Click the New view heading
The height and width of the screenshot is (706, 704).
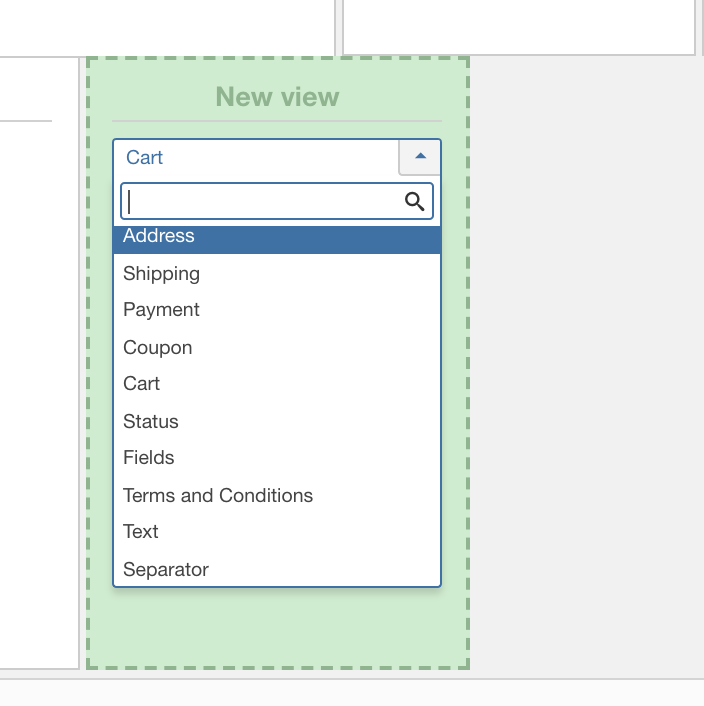277,97
